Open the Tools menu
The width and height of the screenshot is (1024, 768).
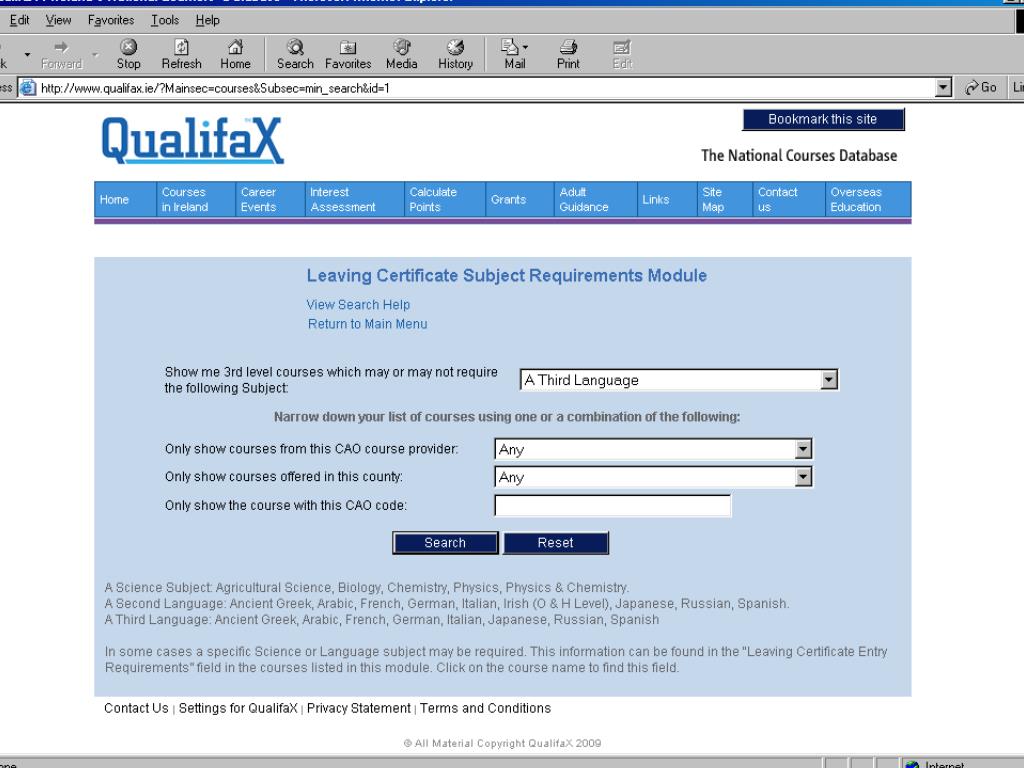coord(165,20)
